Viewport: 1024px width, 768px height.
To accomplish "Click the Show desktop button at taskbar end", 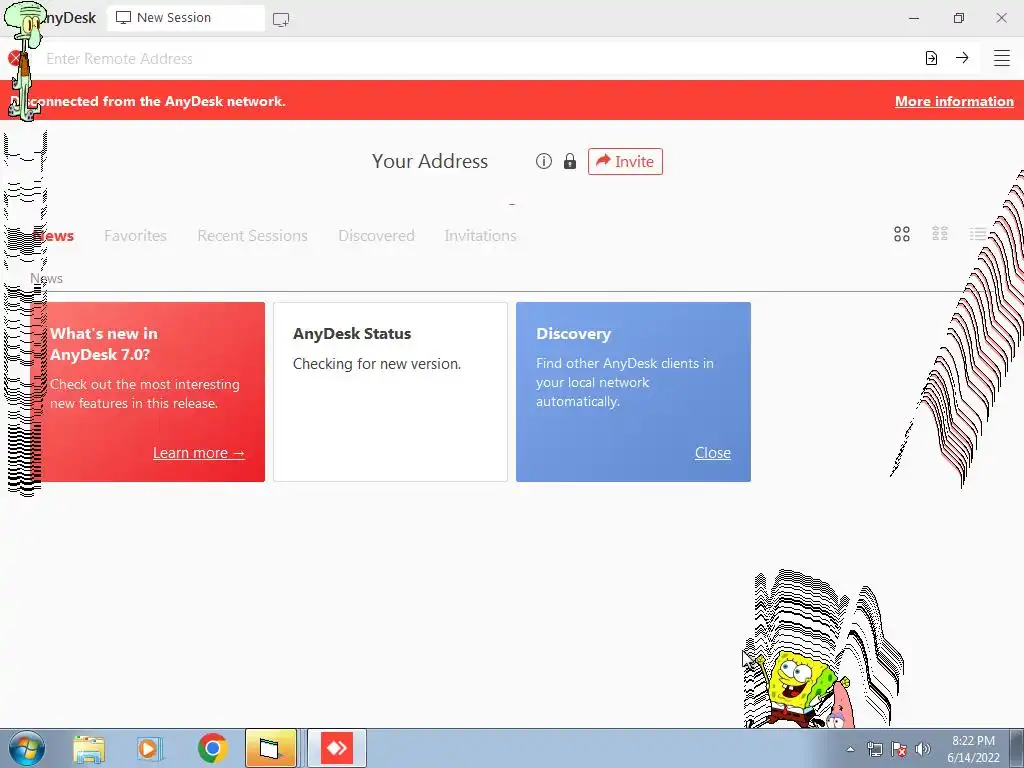I will [x=1017, y=748].
